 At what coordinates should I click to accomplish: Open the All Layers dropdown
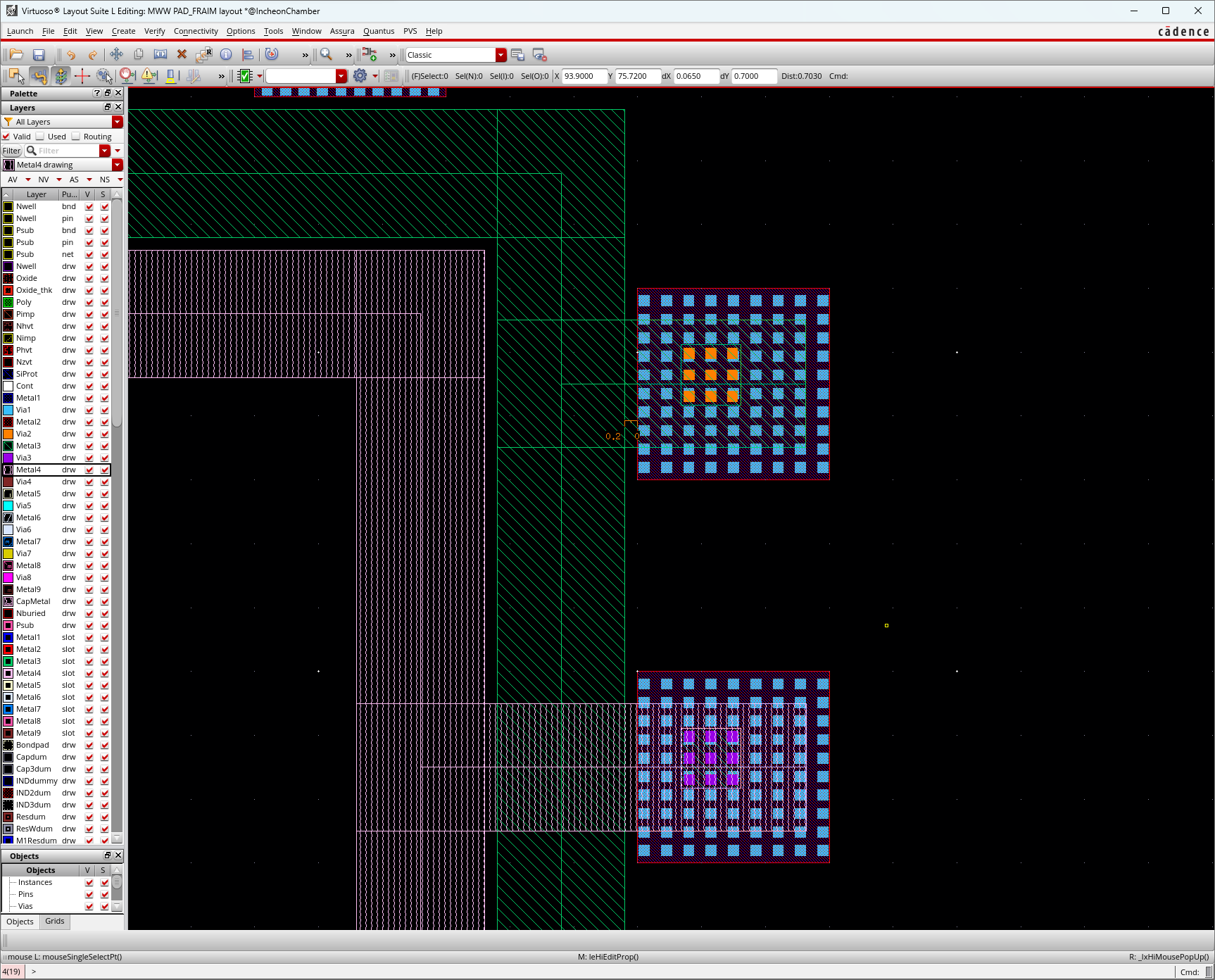click(x=118, y=122)
